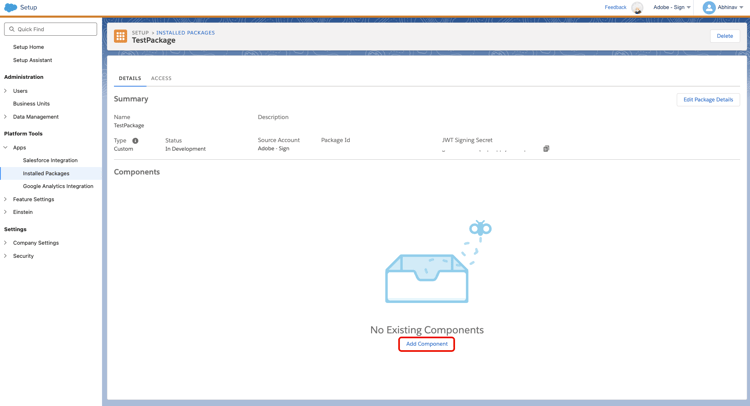
Task: Click the TestPackage page title
Action: [154, 41]
